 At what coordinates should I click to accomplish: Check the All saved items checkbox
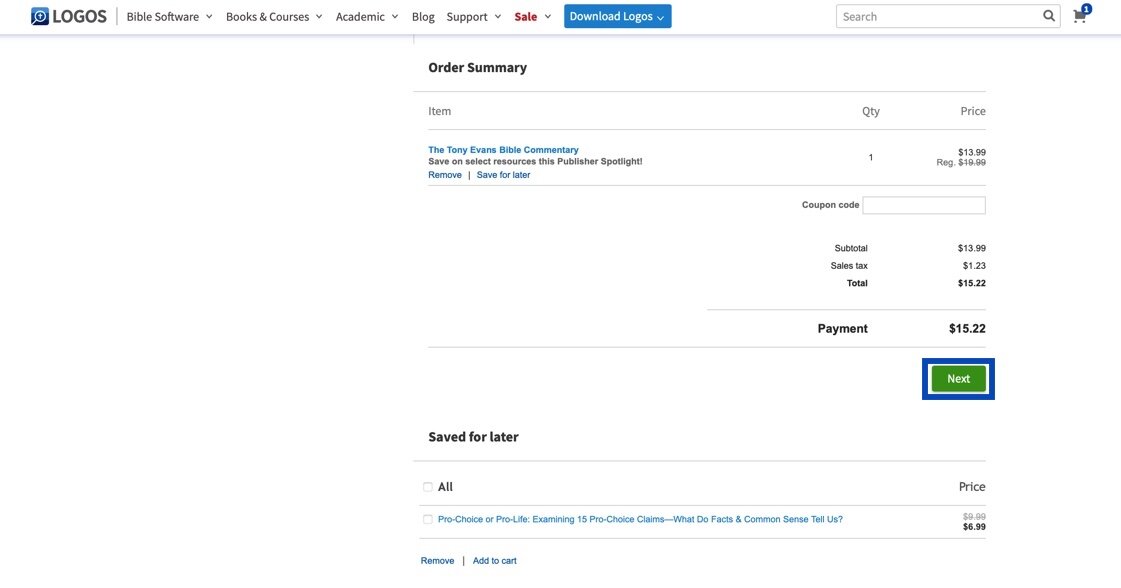[x=428, y=487]
